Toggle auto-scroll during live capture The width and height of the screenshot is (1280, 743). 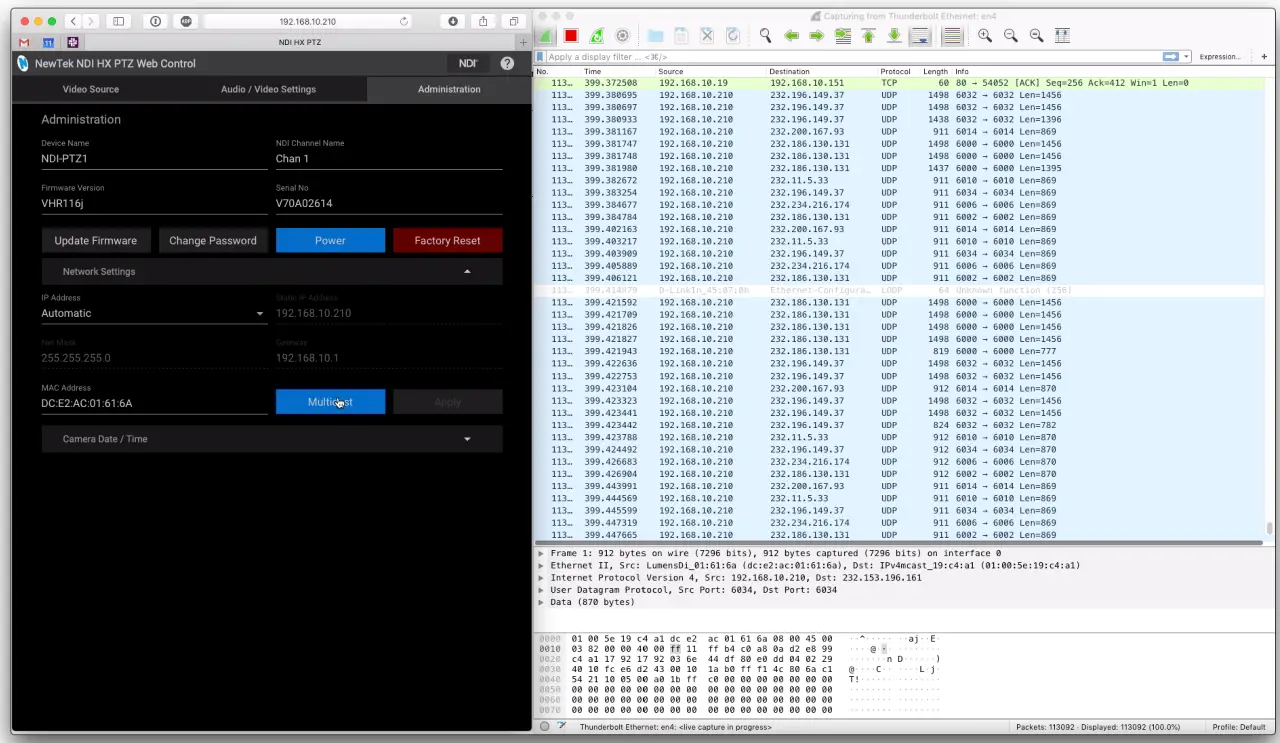[920, 36]
